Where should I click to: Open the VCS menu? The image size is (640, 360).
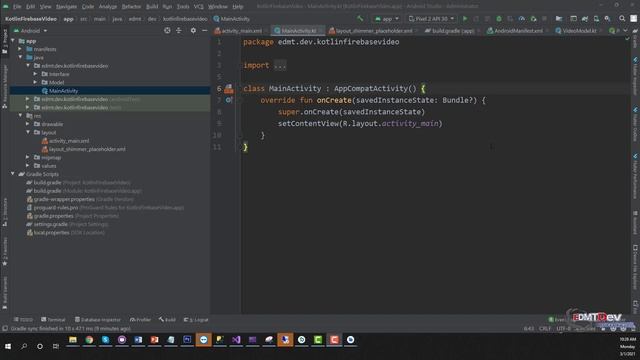tap(198, 7)
